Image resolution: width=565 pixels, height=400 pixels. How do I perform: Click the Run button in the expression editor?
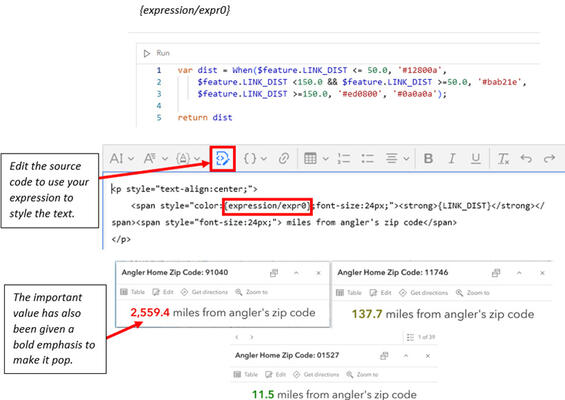click(x=156, y=53)
